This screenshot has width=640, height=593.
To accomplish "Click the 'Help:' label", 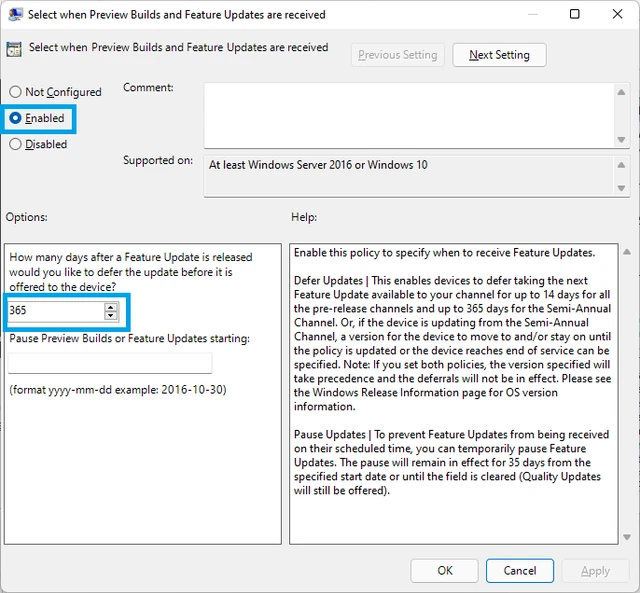I will tap(304, 217).
